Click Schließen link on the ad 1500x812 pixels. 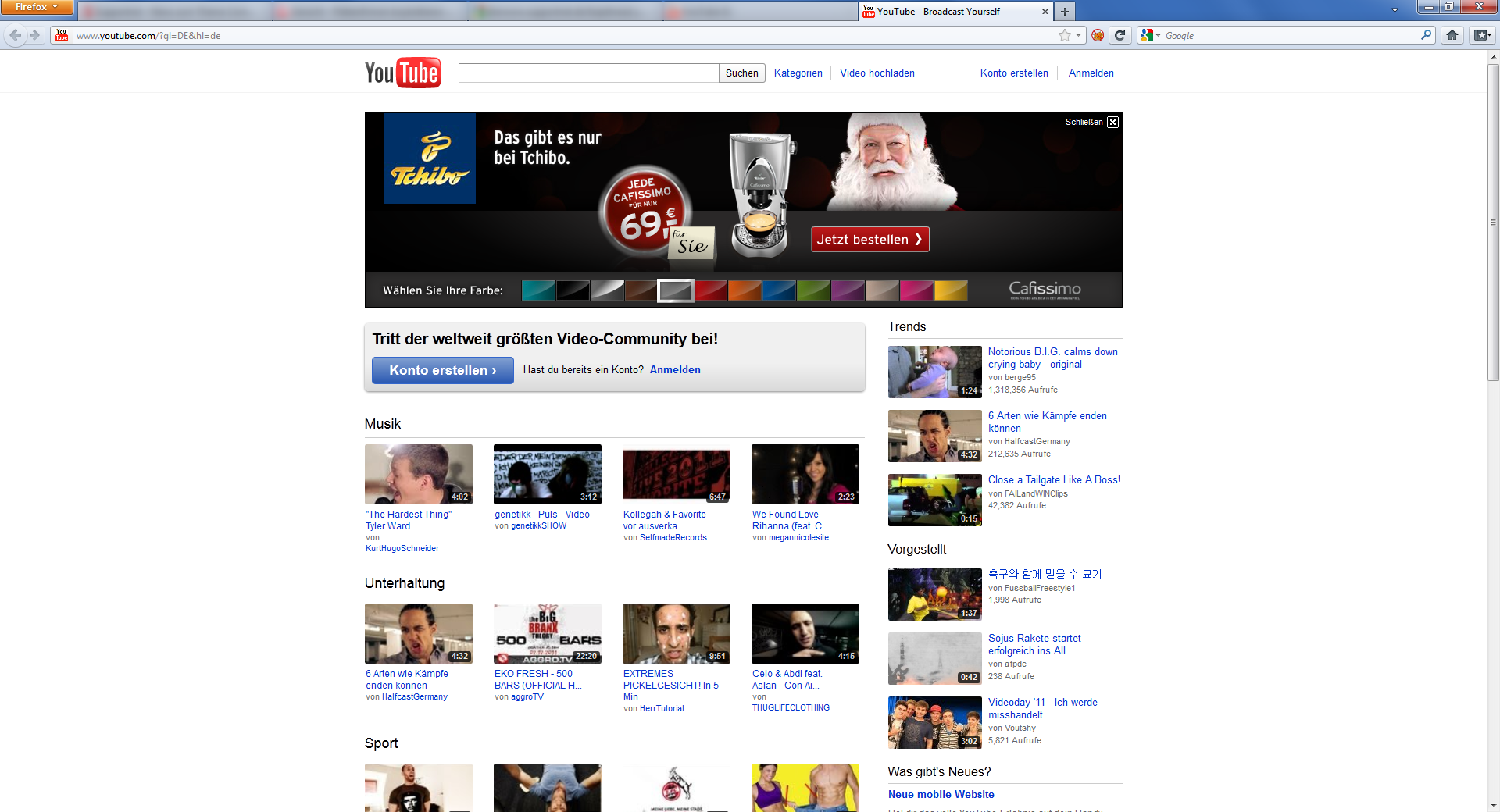coord(1084,123)
